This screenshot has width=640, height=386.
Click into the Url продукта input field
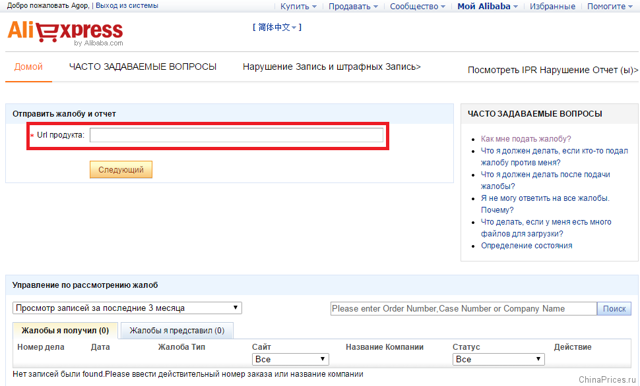[237, 135]
